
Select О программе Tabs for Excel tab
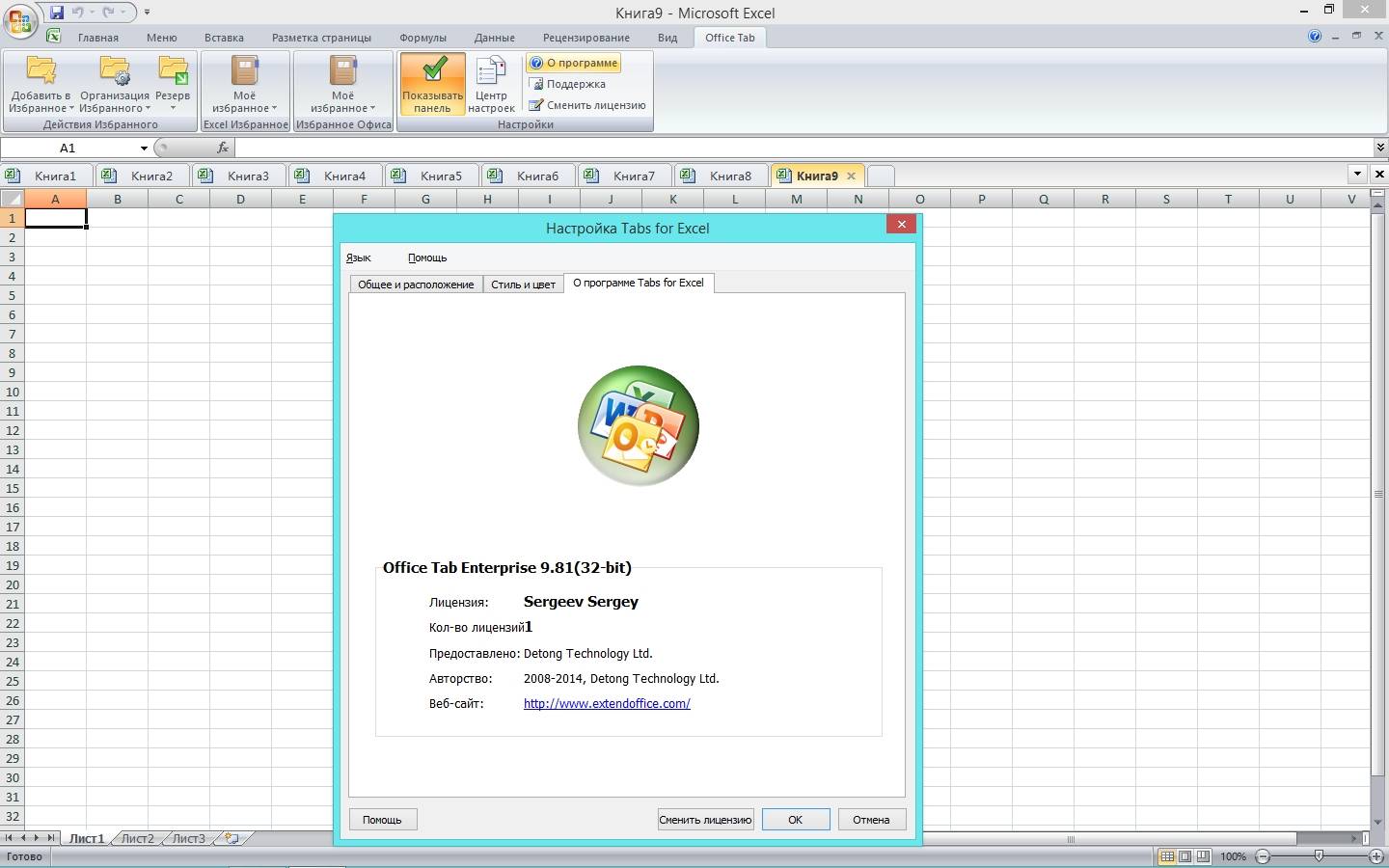pos(639,283)
